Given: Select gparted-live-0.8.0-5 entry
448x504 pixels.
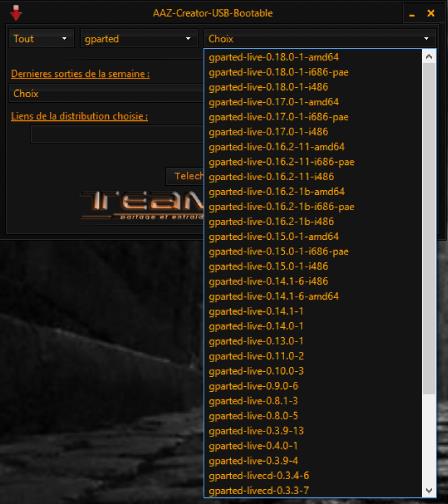Looking at the screenshot, I should (x=313, y=416).
